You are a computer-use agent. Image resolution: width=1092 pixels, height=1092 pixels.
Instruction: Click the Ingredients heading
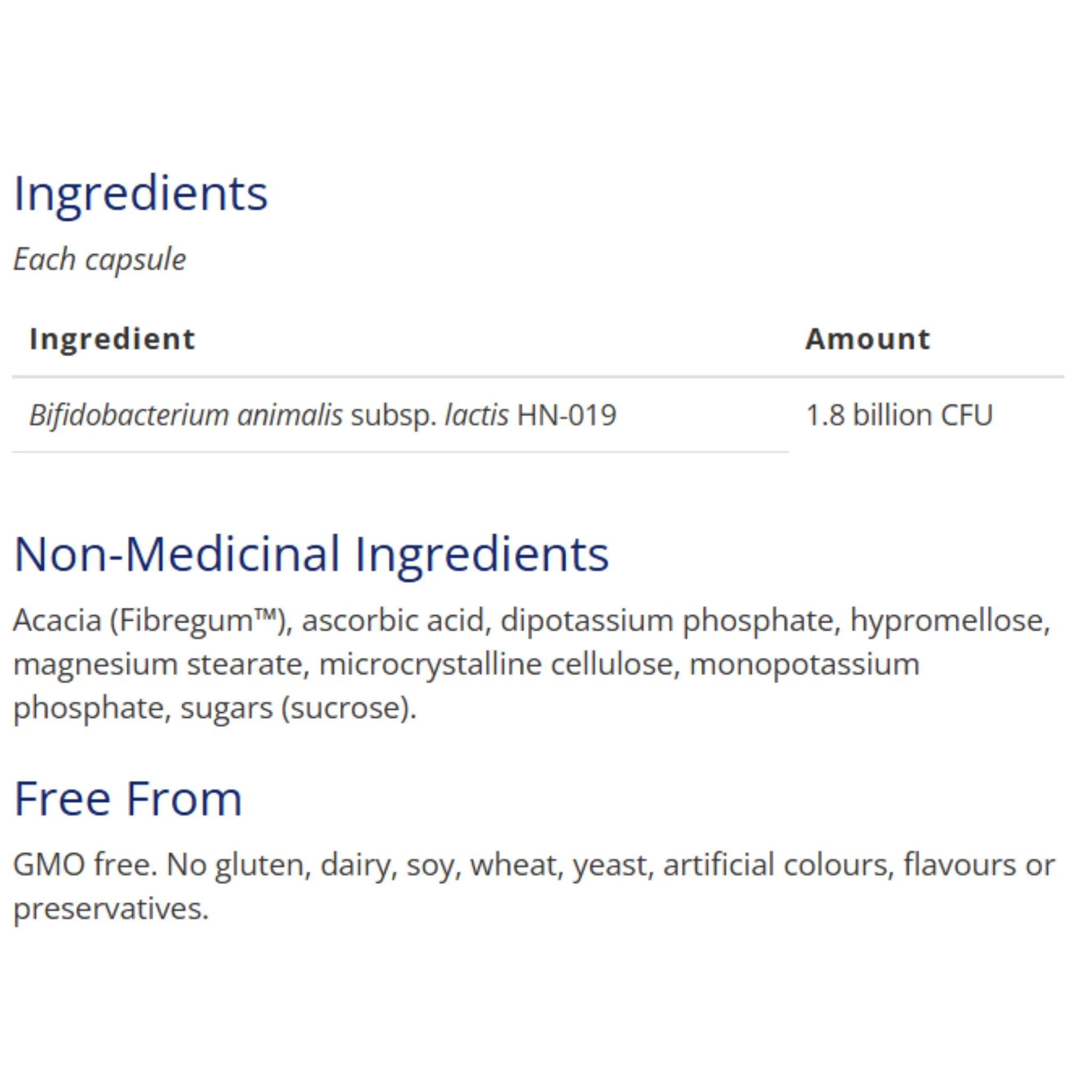[x=140, y=194]
